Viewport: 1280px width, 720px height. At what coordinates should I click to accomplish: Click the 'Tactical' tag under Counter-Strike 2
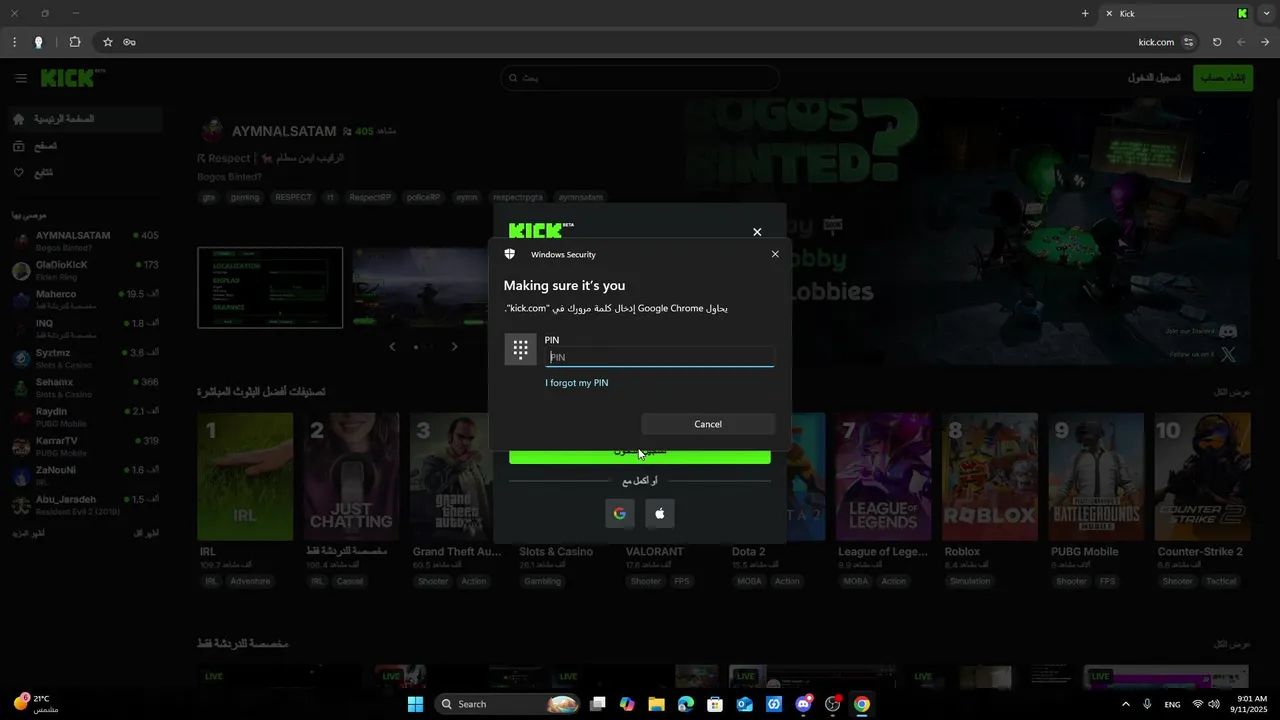(x=1221, y=581)
